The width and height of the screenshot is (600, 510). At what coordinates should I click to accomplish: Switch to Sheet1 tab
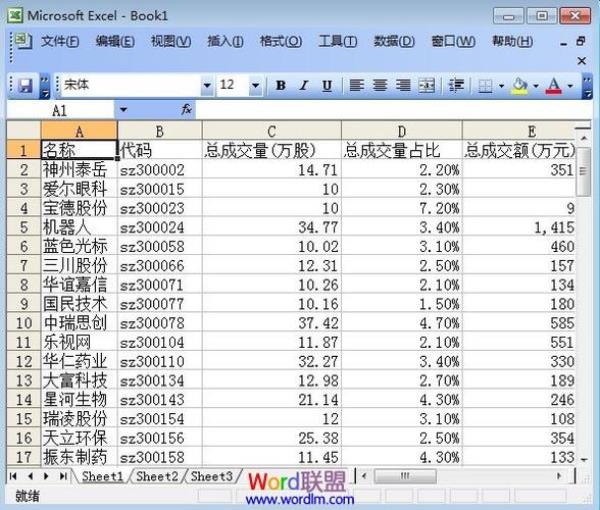[x=103, y=476]
